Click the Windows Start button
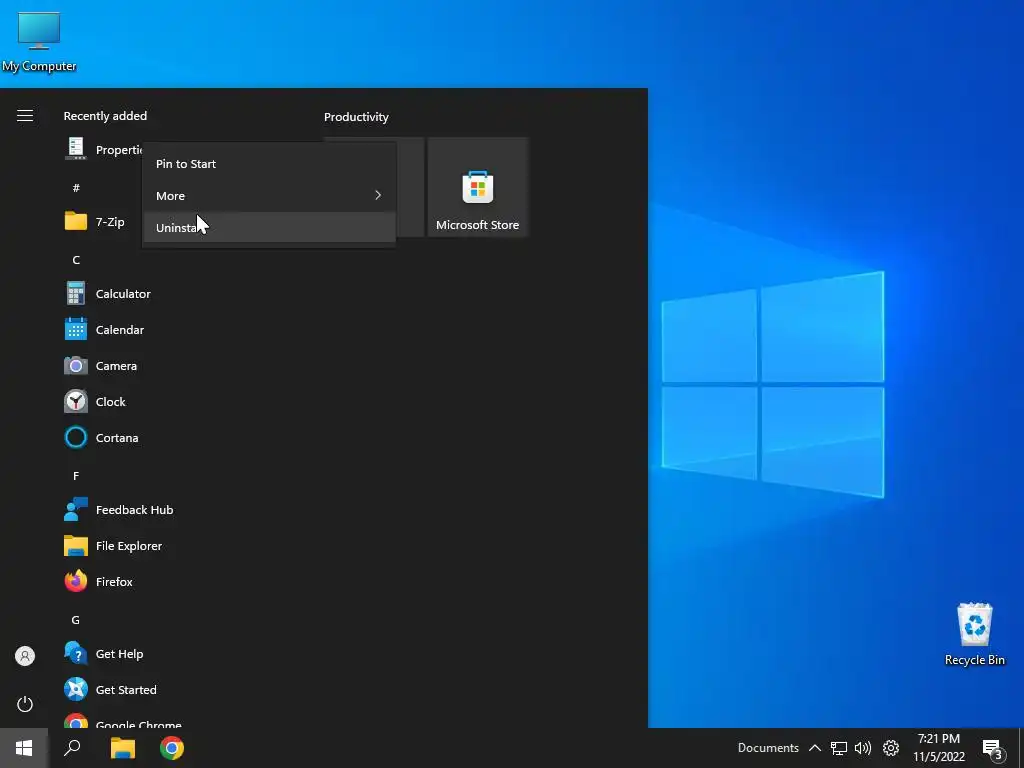 pyautogui.click(x=24, y=748)
